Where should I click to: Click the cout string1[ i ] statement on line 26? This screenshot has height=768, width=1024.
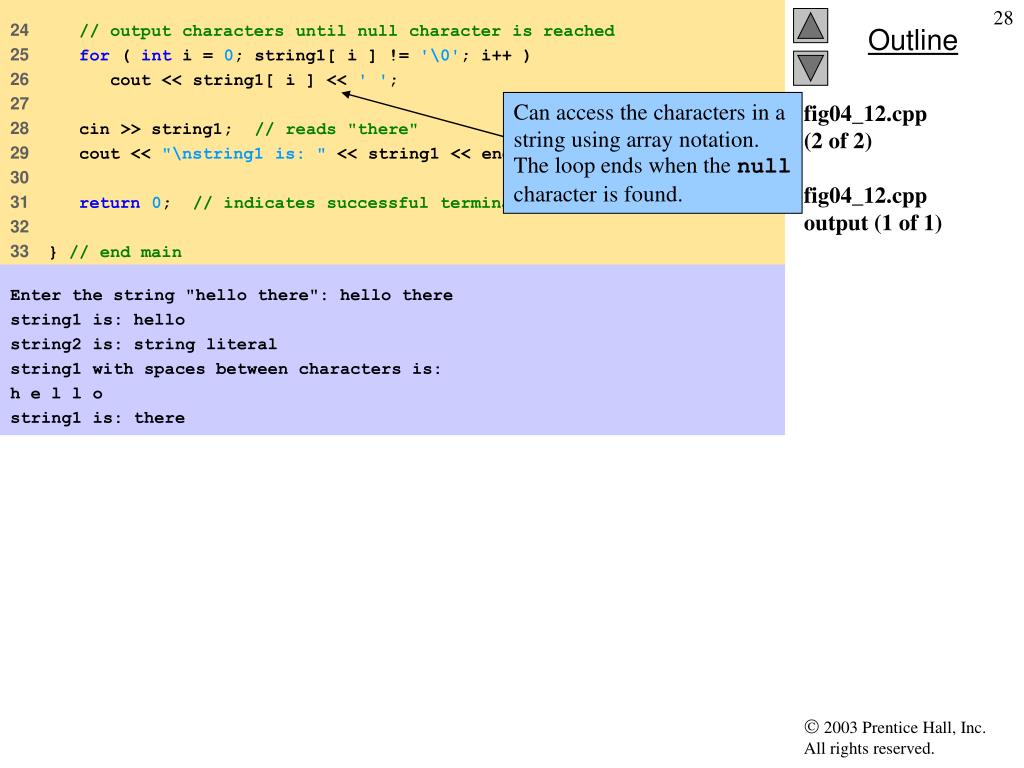coord(253,80)
